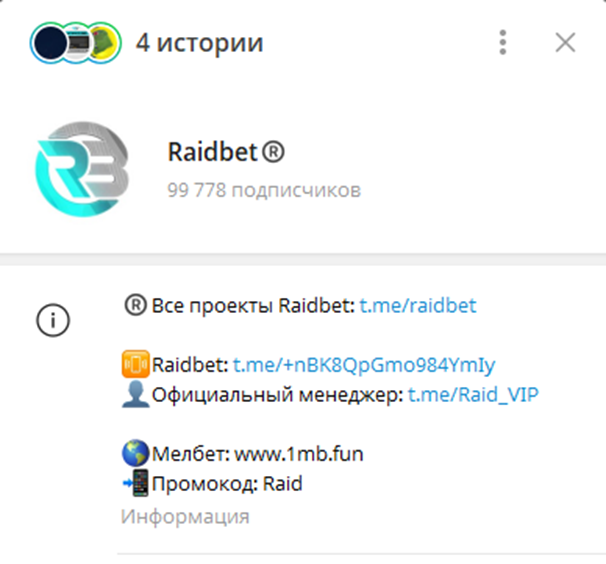Open the first dark story circle
Viewport: 606px width, 564px height.
[49, 43]
